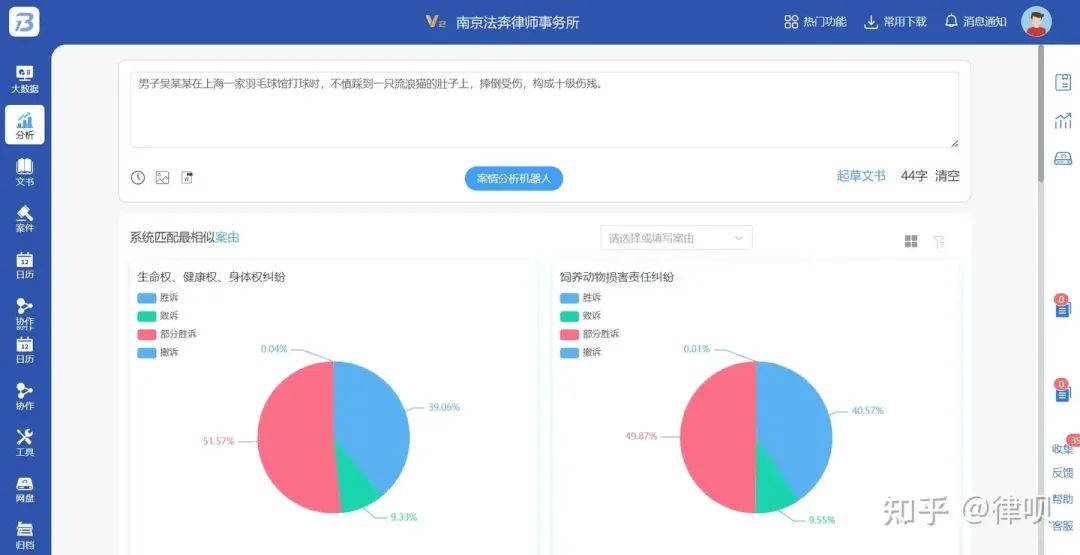Click the 起草文书 draft document link
The width and height of the screenshot is (1080, 555).
click(861, 176)
